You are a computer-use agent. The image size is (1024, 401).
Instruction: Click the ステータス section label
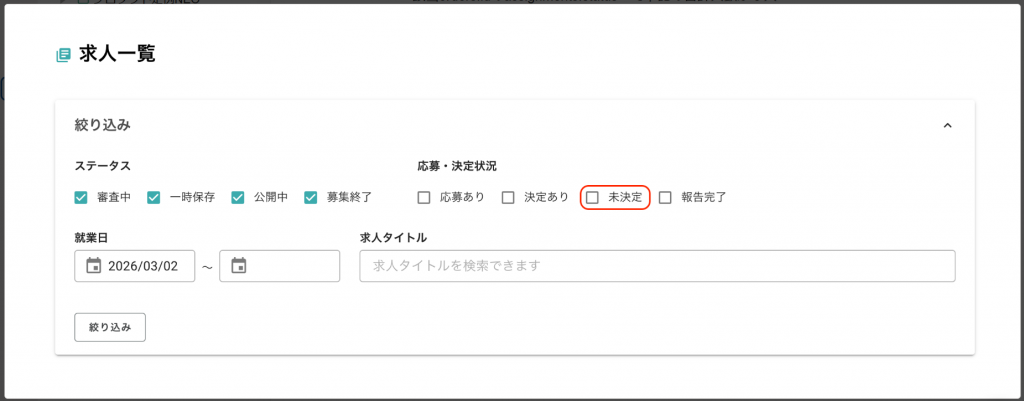102,165
